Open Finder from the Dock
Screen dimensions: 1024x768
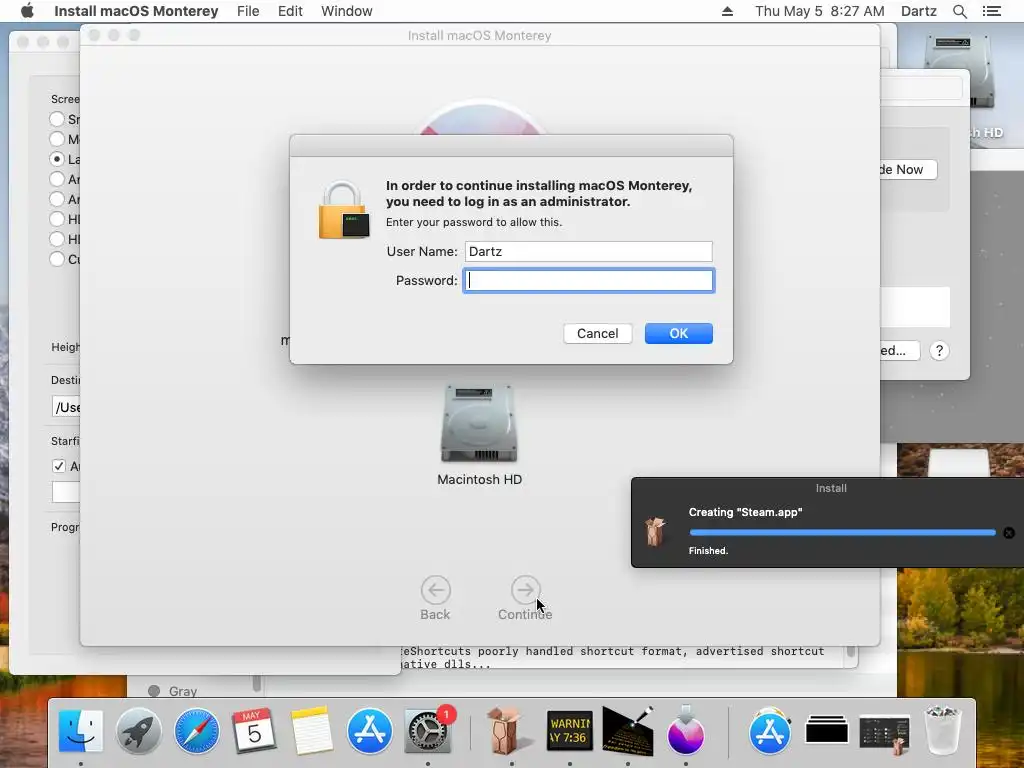coord(81,731)
